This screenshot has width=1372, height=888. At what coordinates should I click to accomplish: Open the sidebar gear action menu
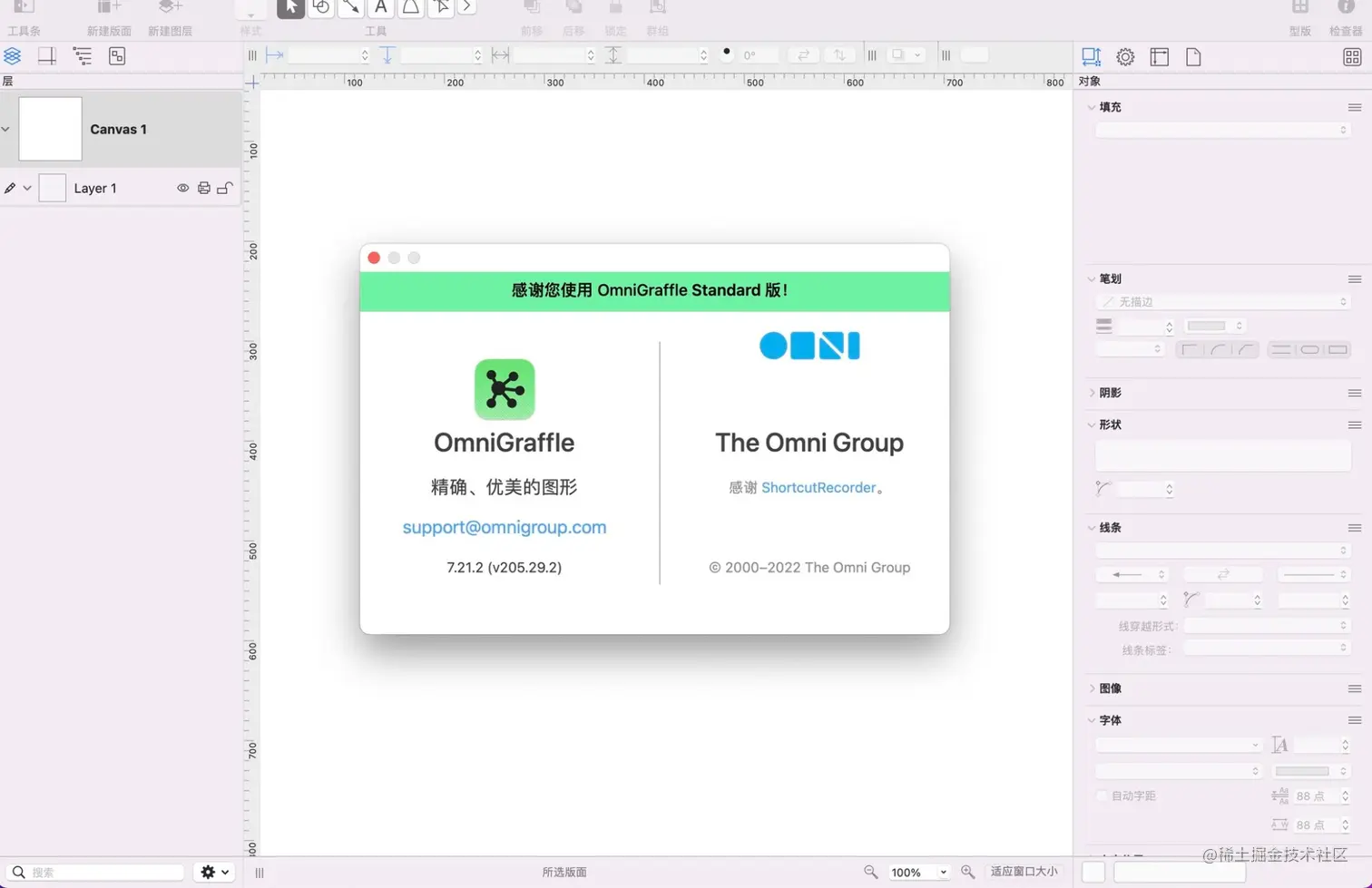(x=215, y=872)
